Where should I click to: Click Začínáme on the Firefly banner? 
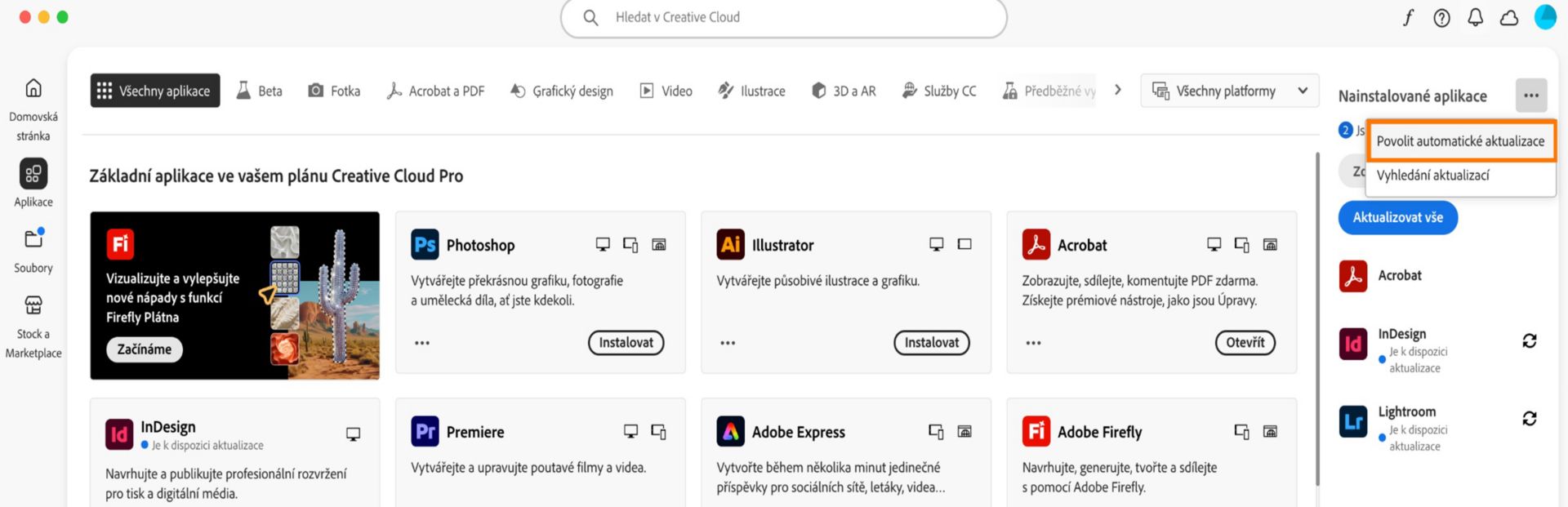click(x=145, y=349)
